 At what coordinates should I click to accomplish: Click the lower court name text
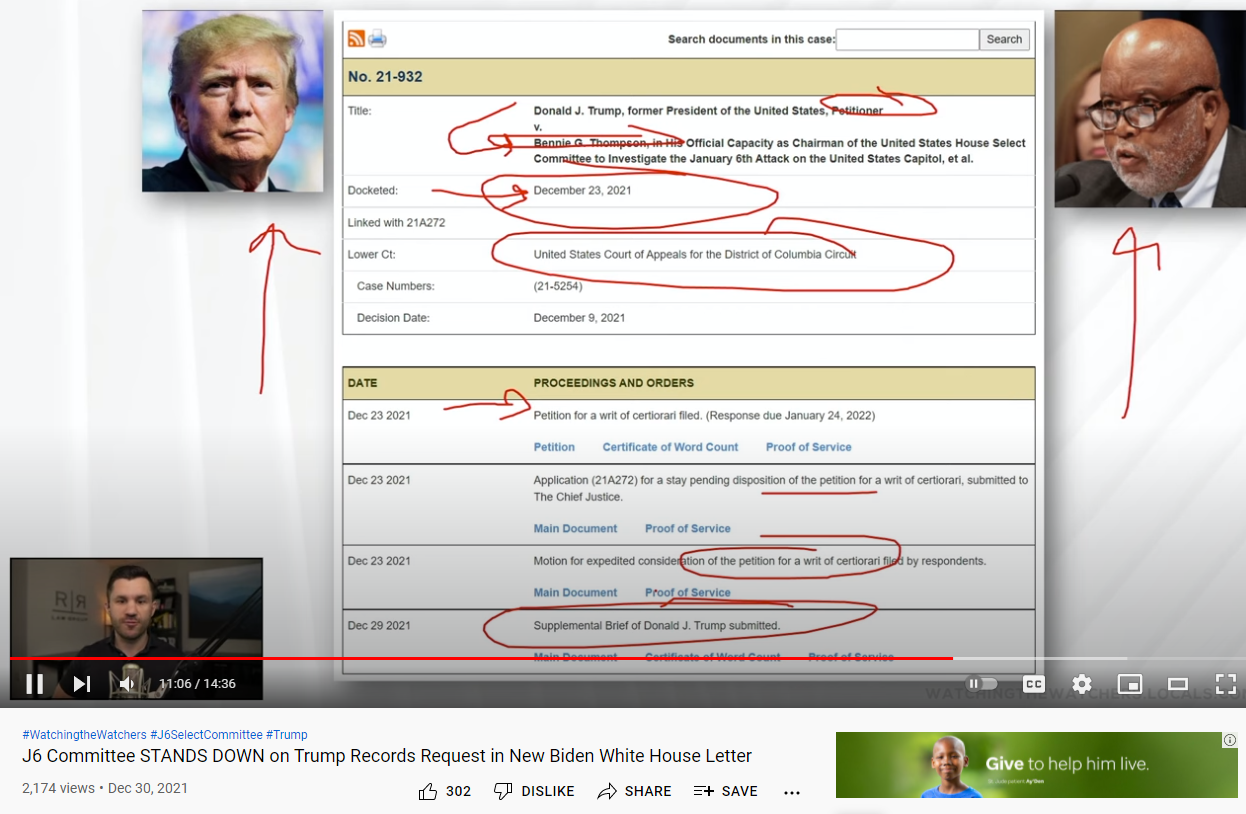coord(695,254)
